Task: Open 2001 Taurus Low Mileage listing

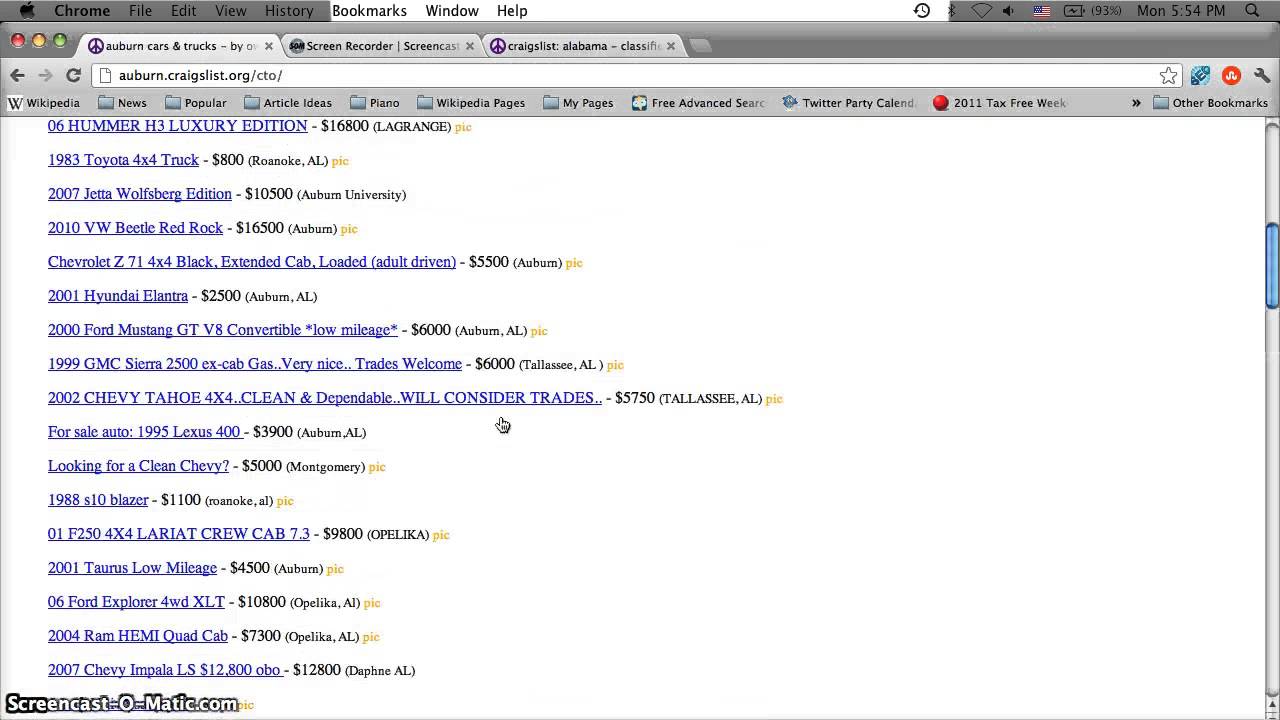Action: coord(132,568)
